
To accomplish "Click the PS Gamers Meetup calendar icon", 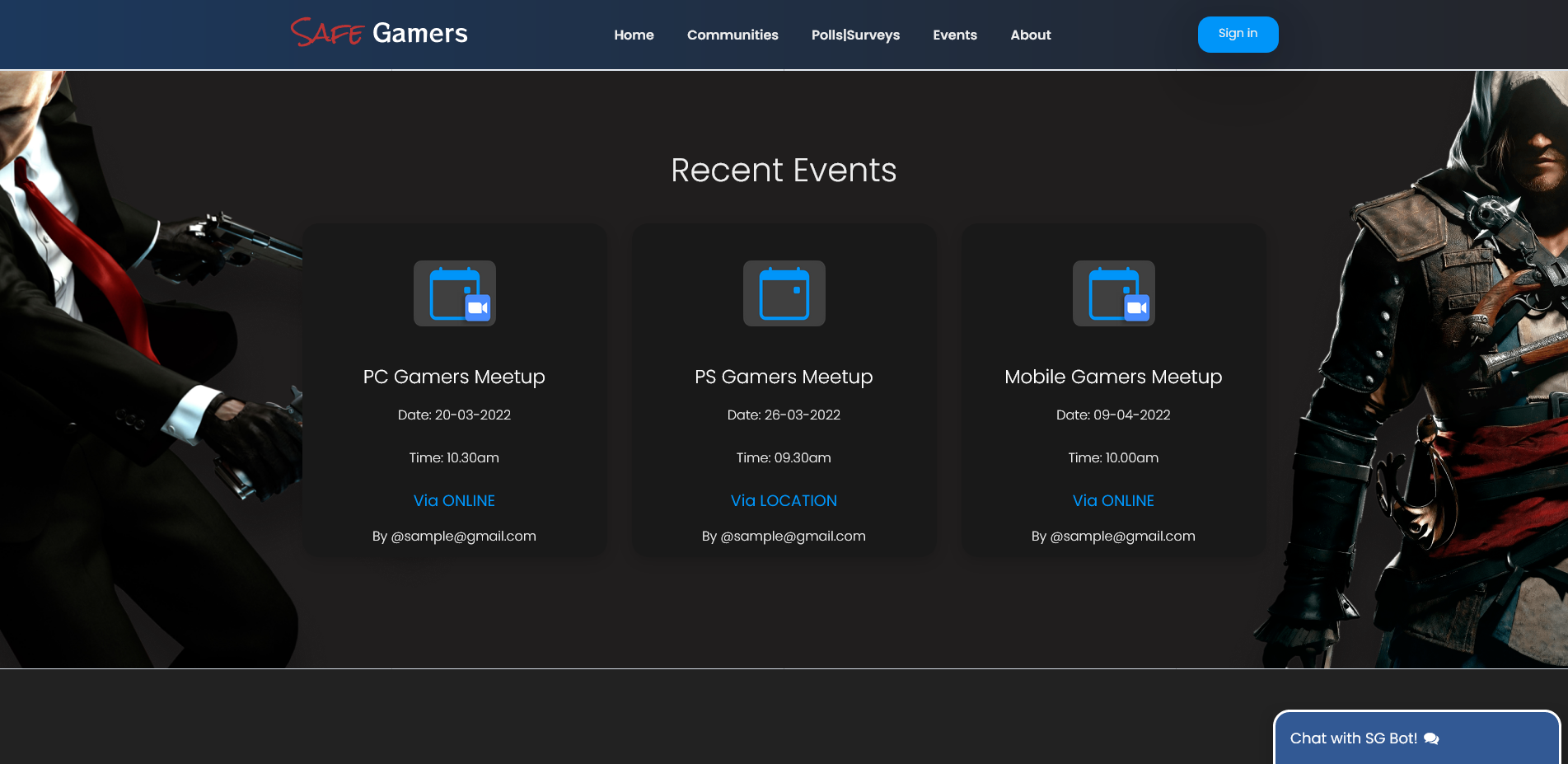I will pyautogui.click(x=784, y=293).
